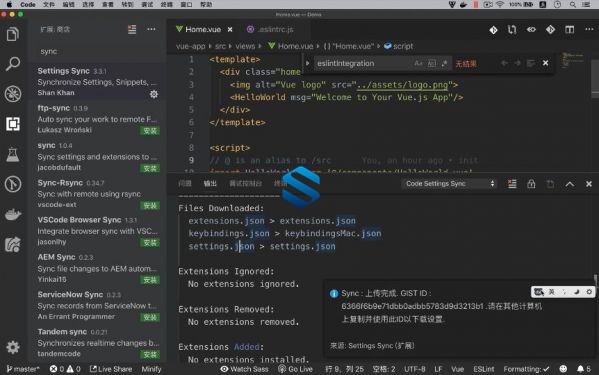Open the flask Test view icon
Screen dimensions: 599x375
click(x=13, y=154)
